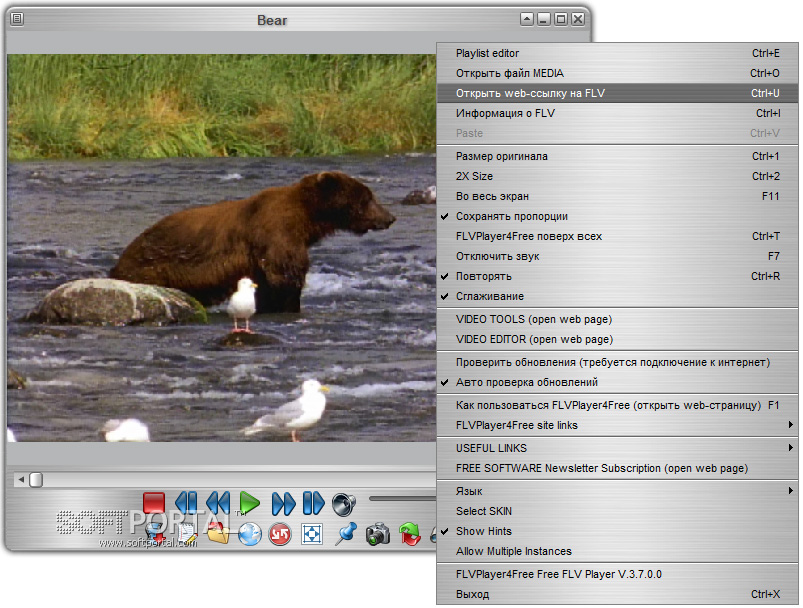Open 'VIDEO EDITOR (open web page)'
803x608 pixels.
pyautogui.click(x=617, y=340)
